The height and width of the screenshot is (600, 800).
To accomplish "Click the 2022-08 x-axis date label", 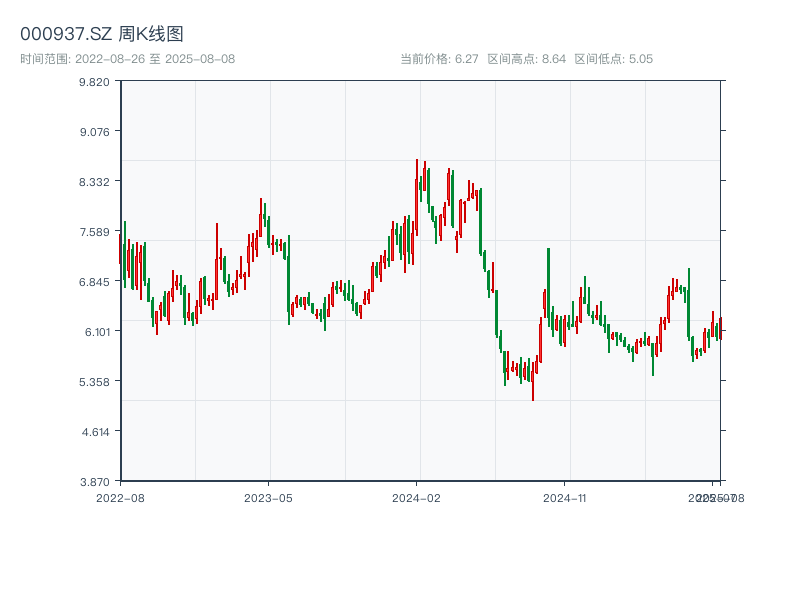I will click(120, 497).
